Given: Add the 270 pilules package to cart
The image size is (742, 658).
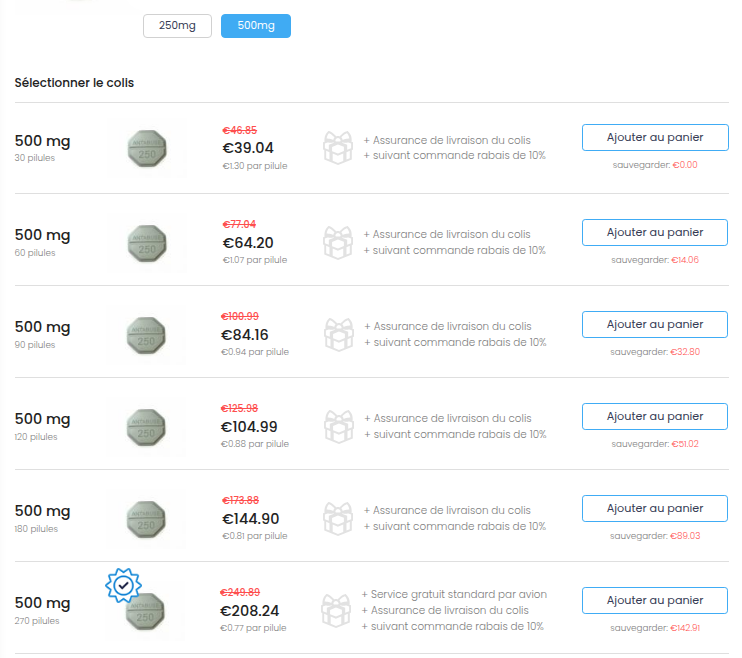Looking at the screenshot, I should click(x=655, y=600).
